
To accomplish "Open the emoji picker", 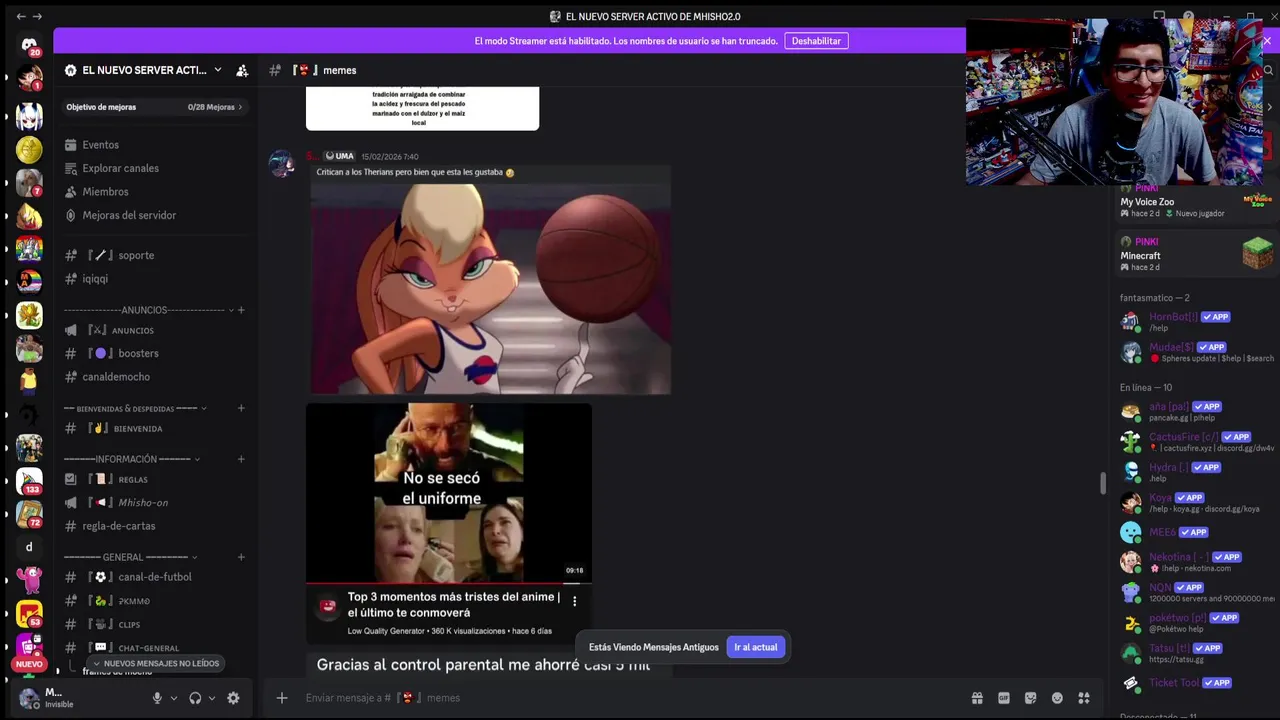I will coord(1057,698).
